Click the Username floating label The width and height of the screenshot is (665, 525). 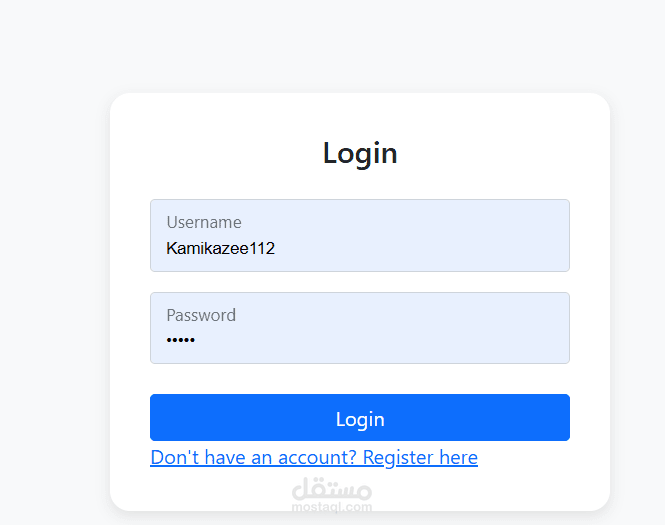tap(204, 222)
